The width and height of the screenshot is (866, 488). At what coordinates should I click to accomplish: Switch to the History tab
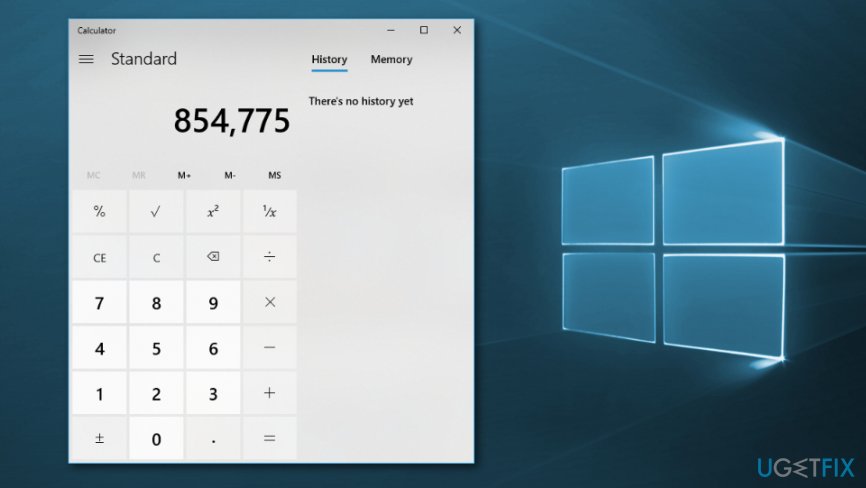(x=329, y=60)
